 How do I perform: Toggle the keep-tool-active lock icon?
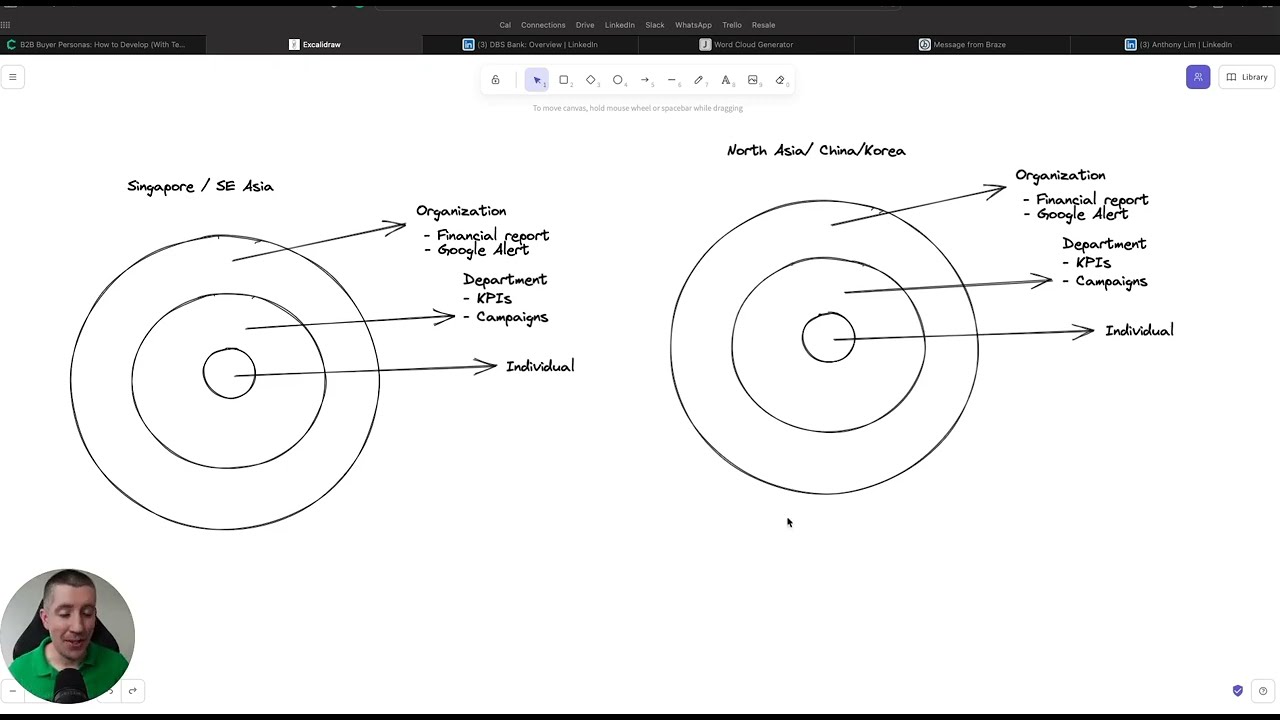click(495, 80)
